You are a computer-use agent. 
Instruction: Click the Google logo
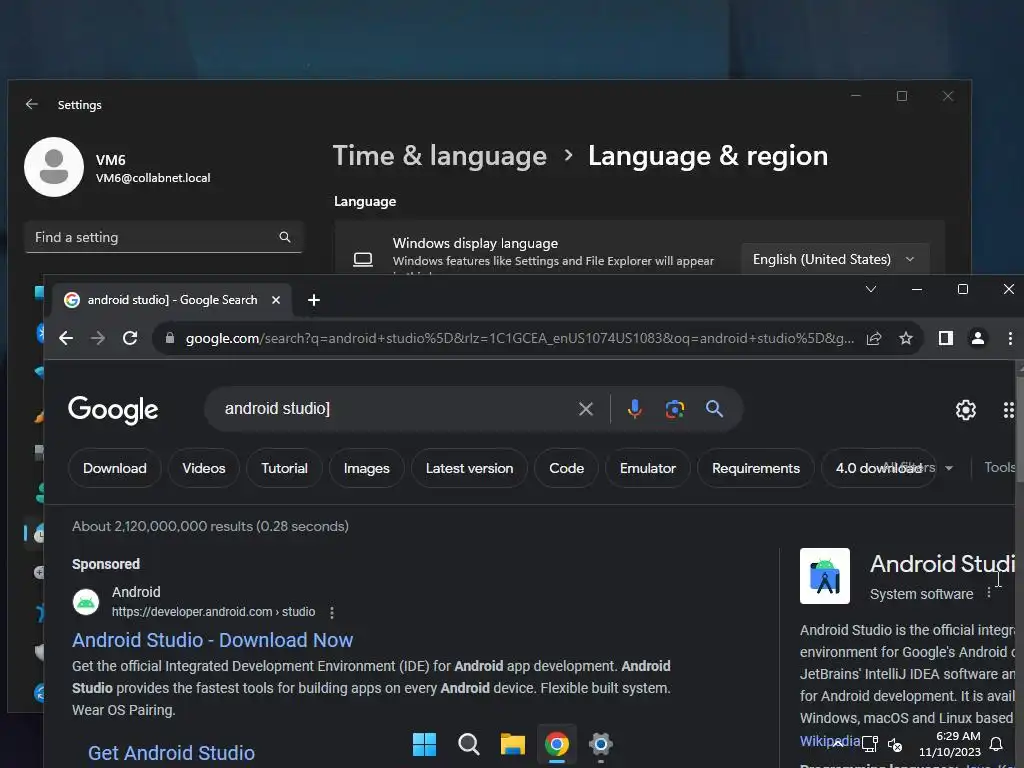coord(113,409)
